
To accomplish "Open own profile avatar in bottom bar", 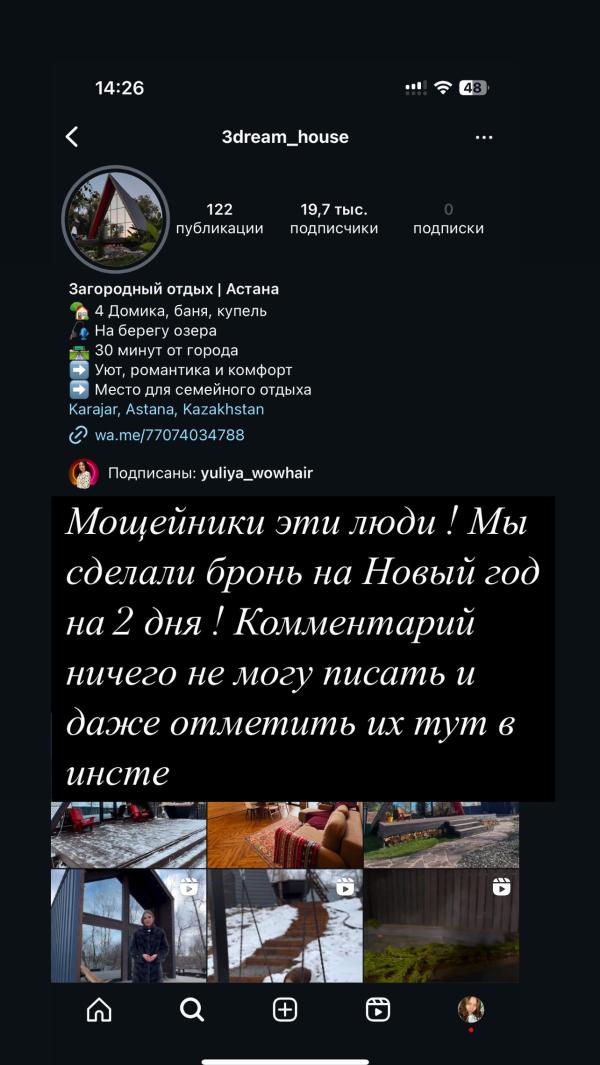I will (470, 1010).
